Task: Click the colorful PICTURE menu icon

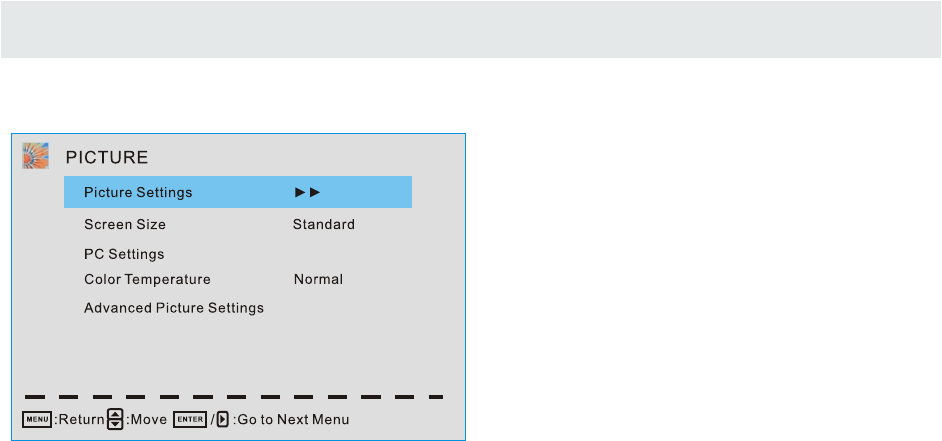Action: [36, 156]
